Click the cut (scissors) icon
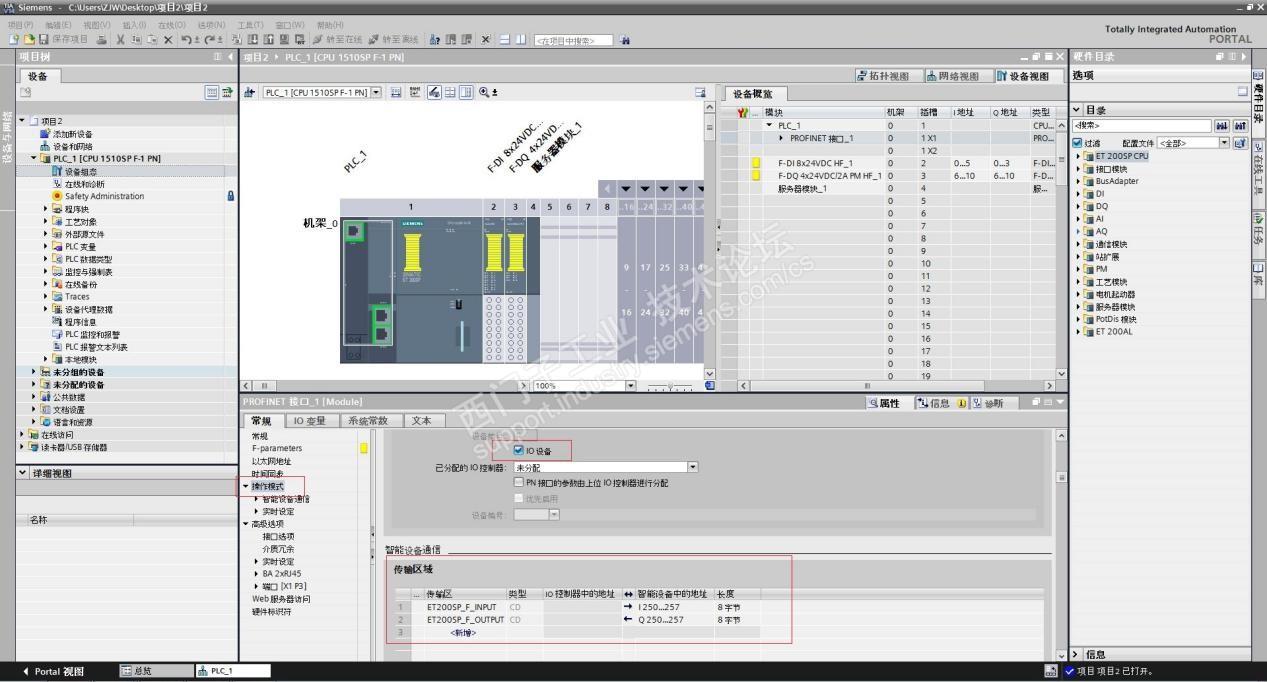Screen dimensions: 1267x682 120,39
